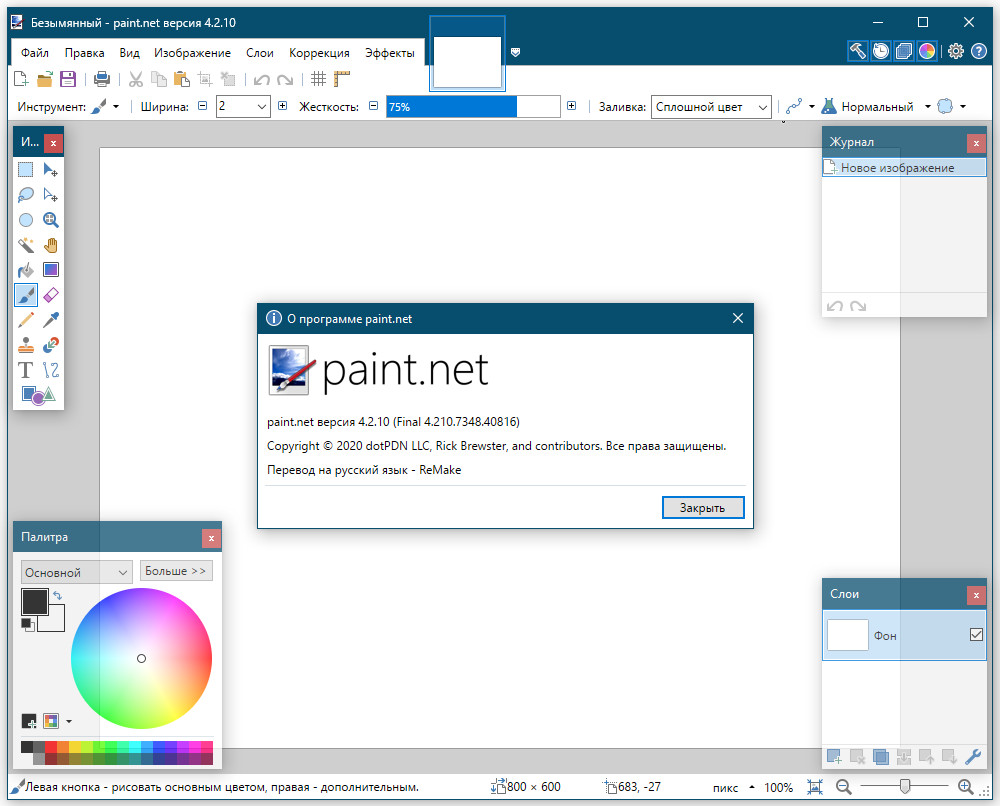Select the Eraser tool

click(x=50, y=294)
